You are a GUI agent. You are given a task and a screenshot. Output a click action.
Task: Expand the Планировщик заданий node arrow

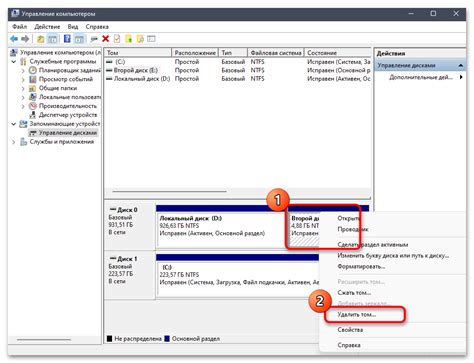pyautogui.click(x=23, y=71)
